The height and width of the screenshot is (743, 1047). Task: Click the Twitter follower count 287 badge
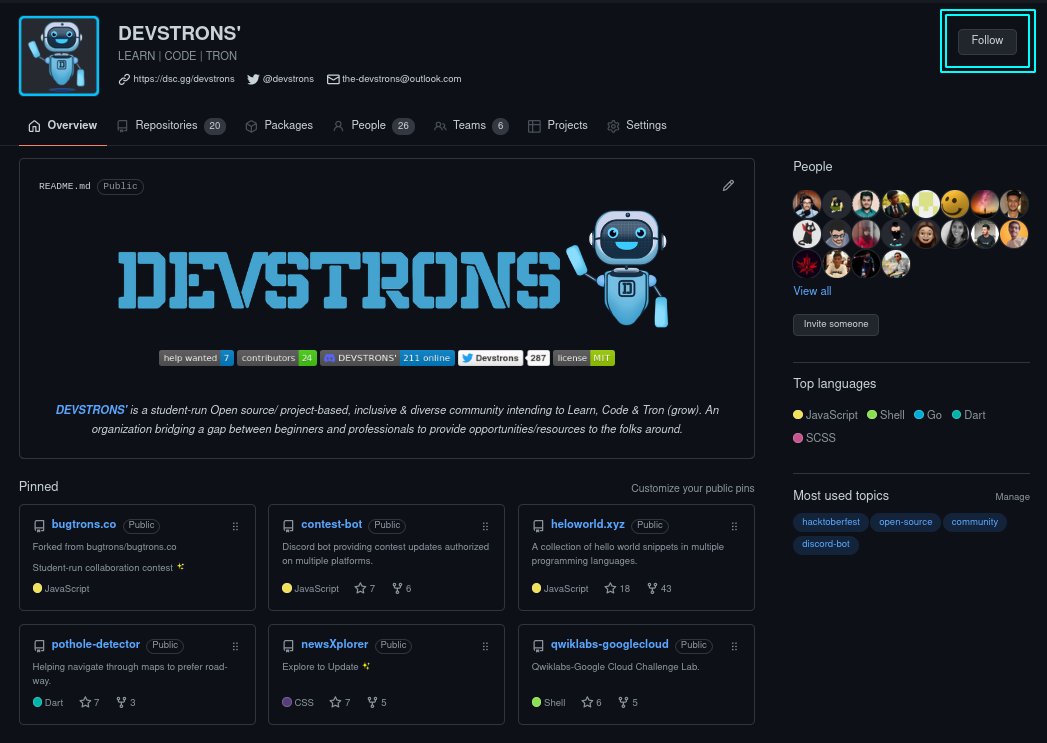538,358
